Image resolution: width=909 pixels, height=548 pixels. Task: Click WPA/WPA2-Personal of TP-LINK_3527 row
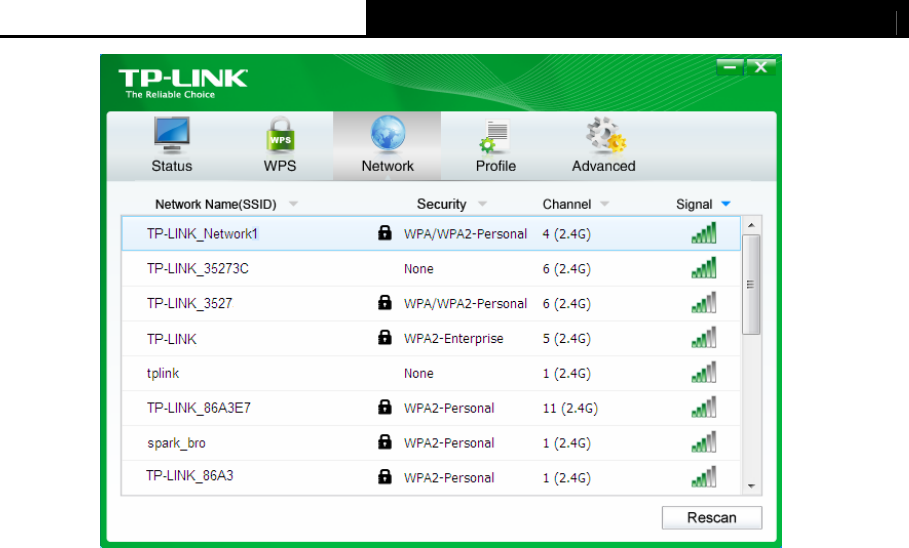tap(466, 304)
